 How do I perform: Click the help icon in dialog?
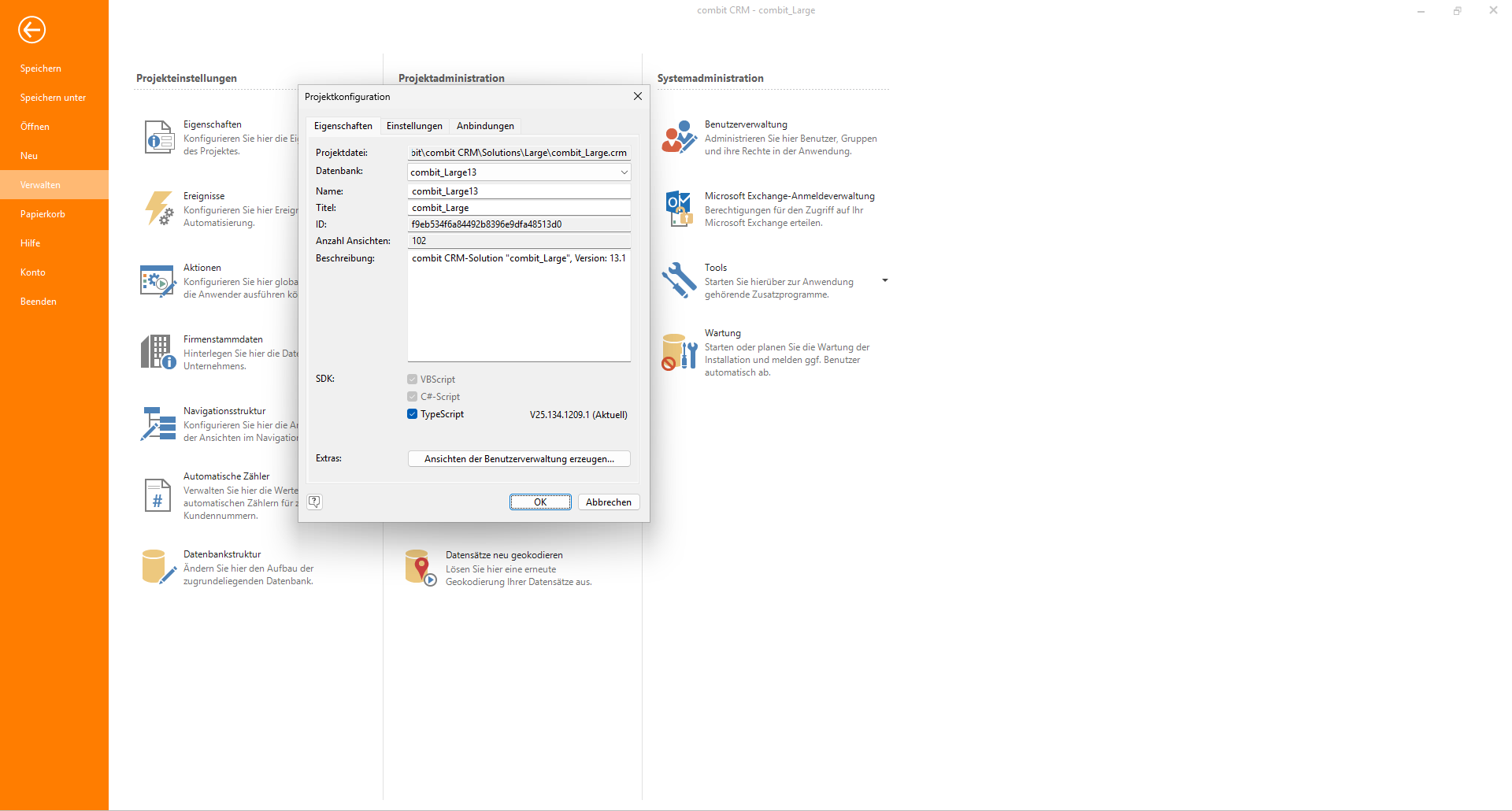(x=314, y=502)
